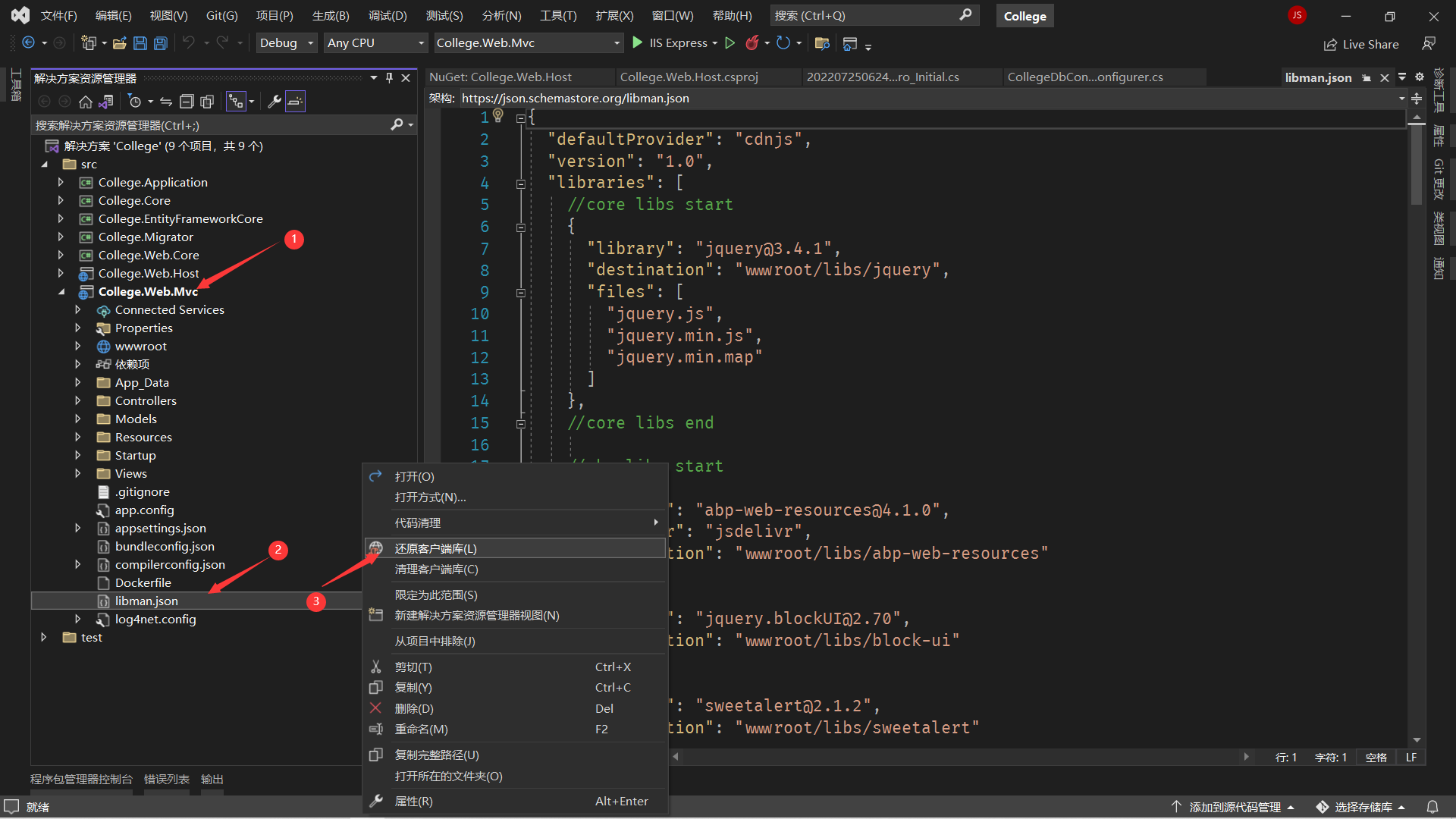Click the Open File folder icon

(119, 43)
